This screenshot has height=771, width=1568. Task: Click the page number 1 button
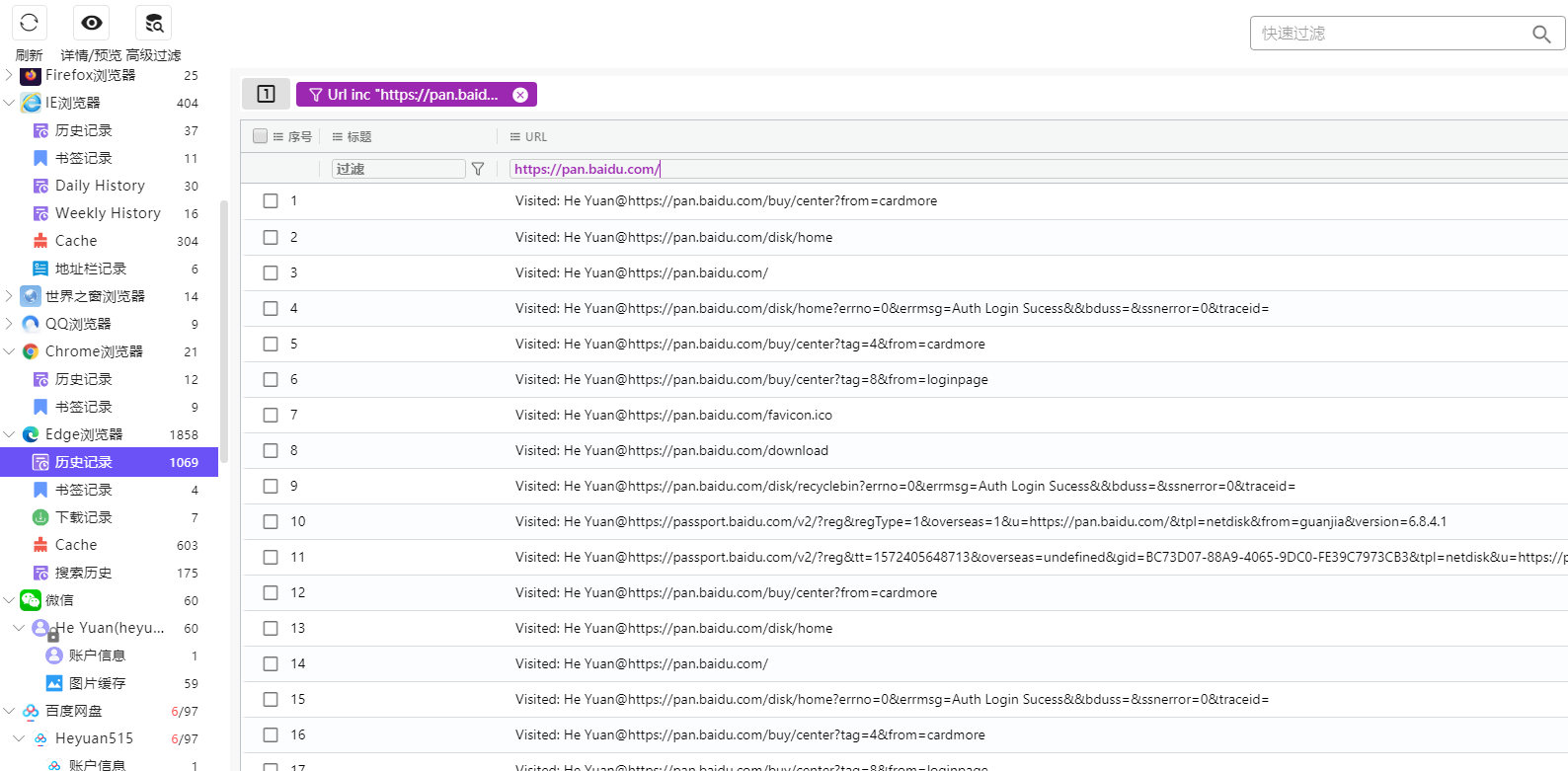(x=266, y=94)
